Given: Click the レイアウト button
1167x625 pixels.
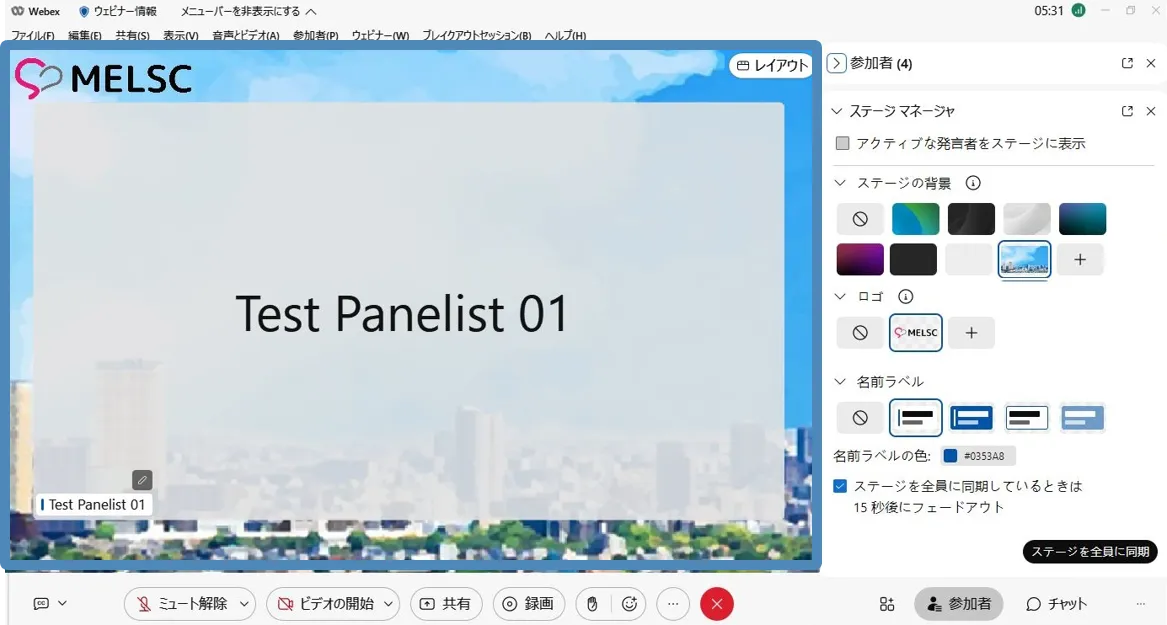Looking at the screenshot, I should (x=771, y=66).
